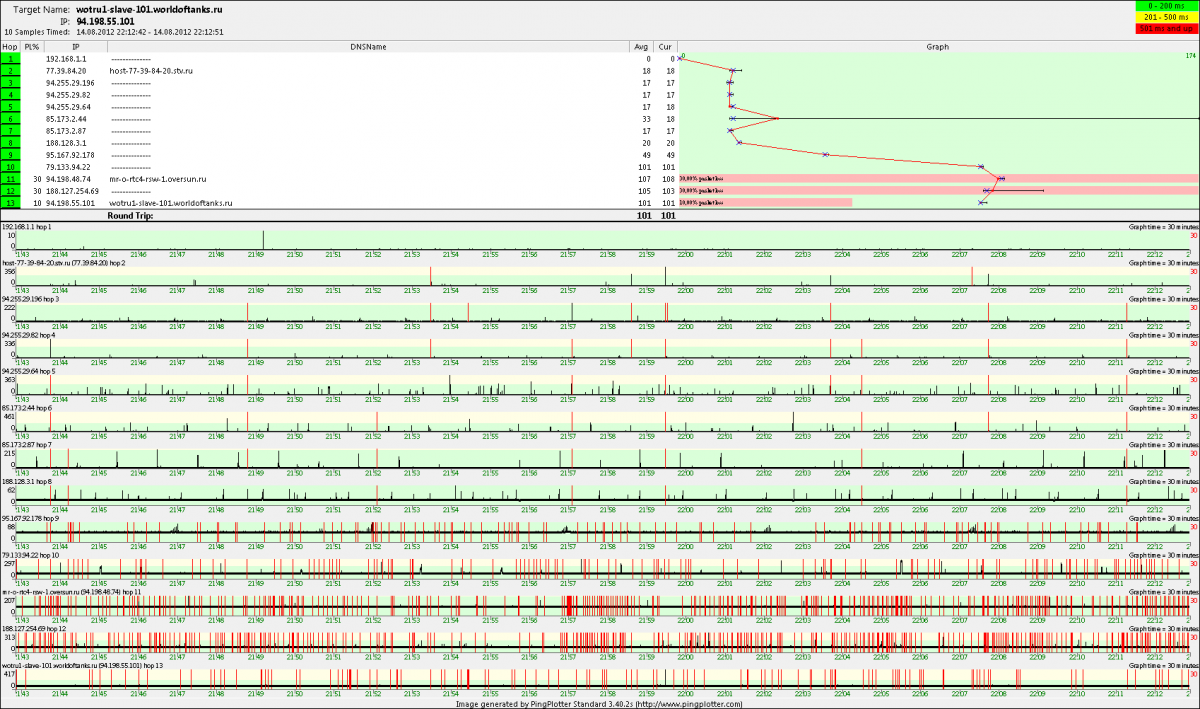Click the 201 - 500 ms yellow legend
This screenshot has height=709, width=1200.
tap(1164, 18)
